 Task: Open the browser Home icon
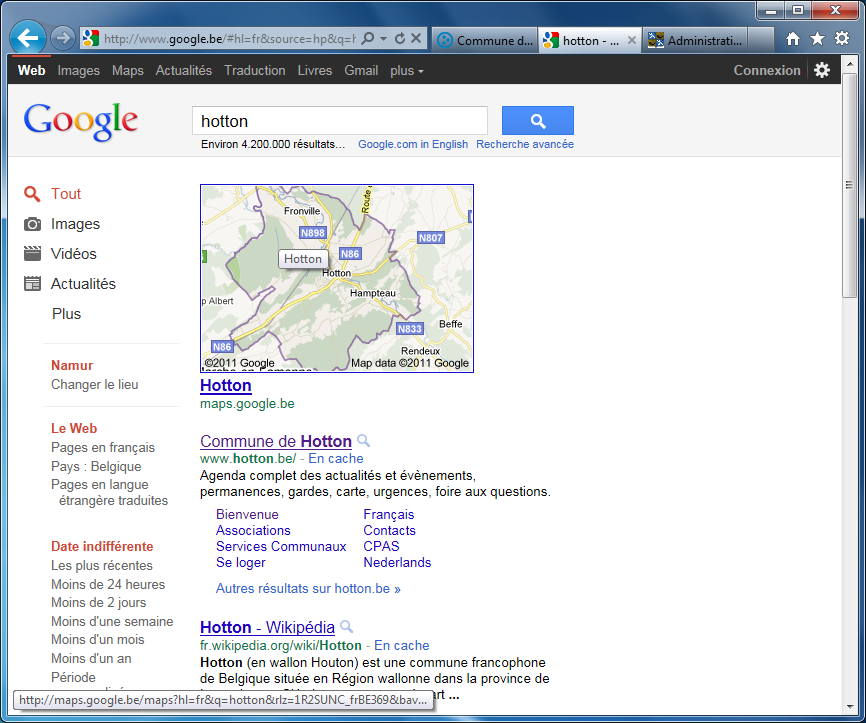coord(793,39)
